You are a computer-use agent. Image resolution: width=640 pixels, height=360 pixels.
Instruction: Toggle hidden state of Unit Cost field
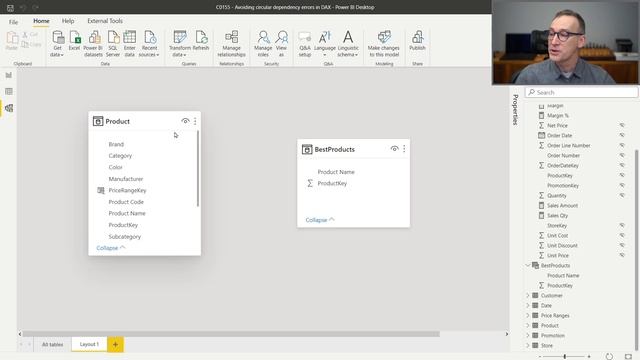point(622,235)
